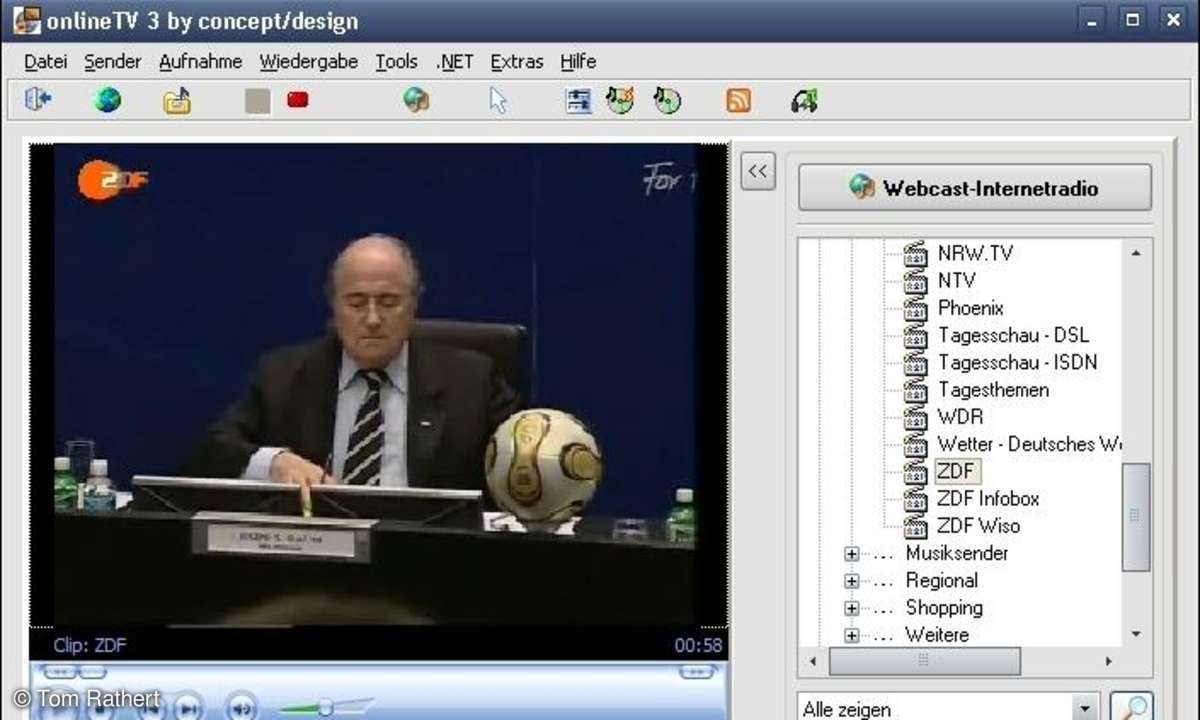Start recording with the red record button
The height and width of the screenshot is (720, 1200).
pyautogui.click(x=298, y=100)
